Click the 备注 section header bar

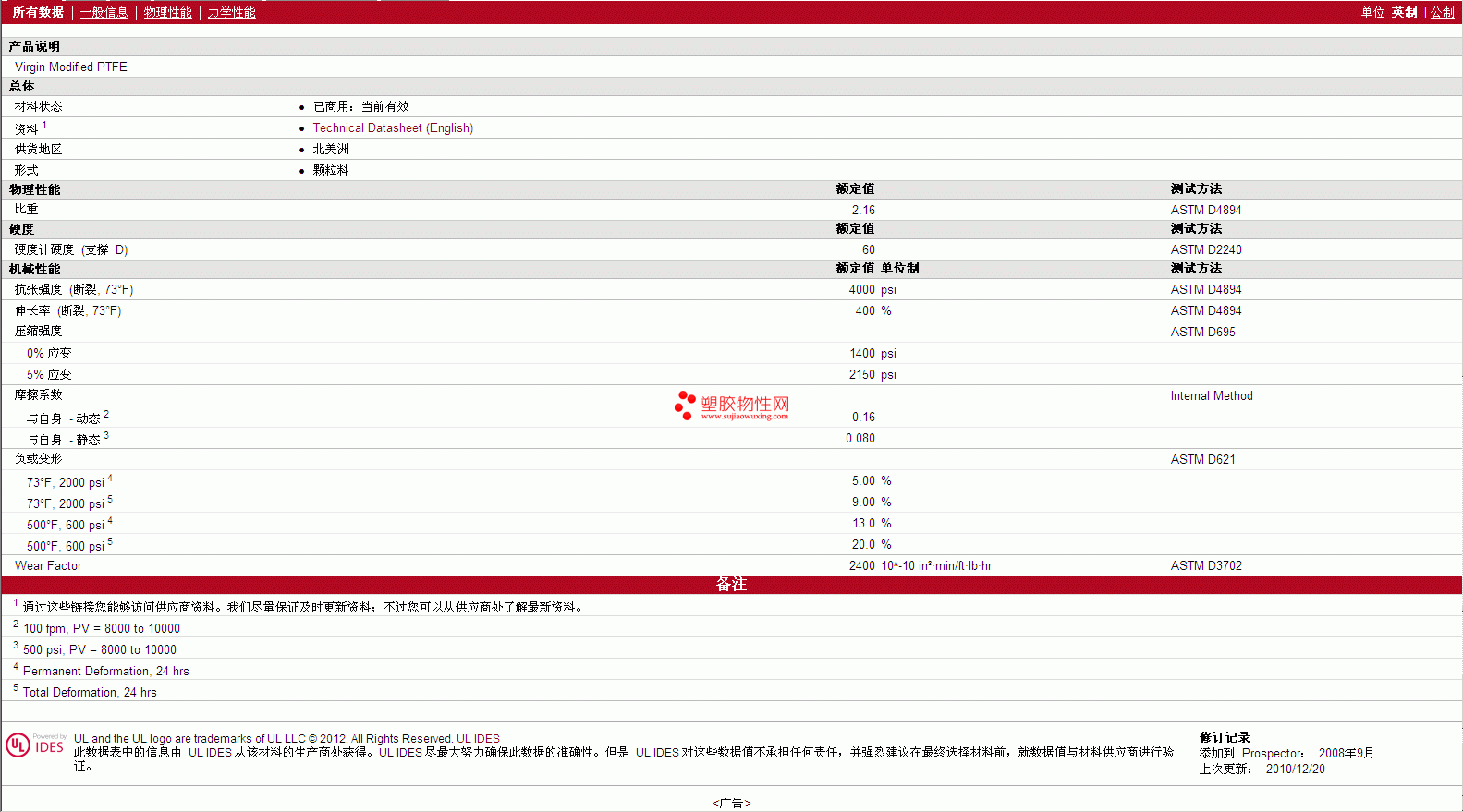[x=731, y=584]
